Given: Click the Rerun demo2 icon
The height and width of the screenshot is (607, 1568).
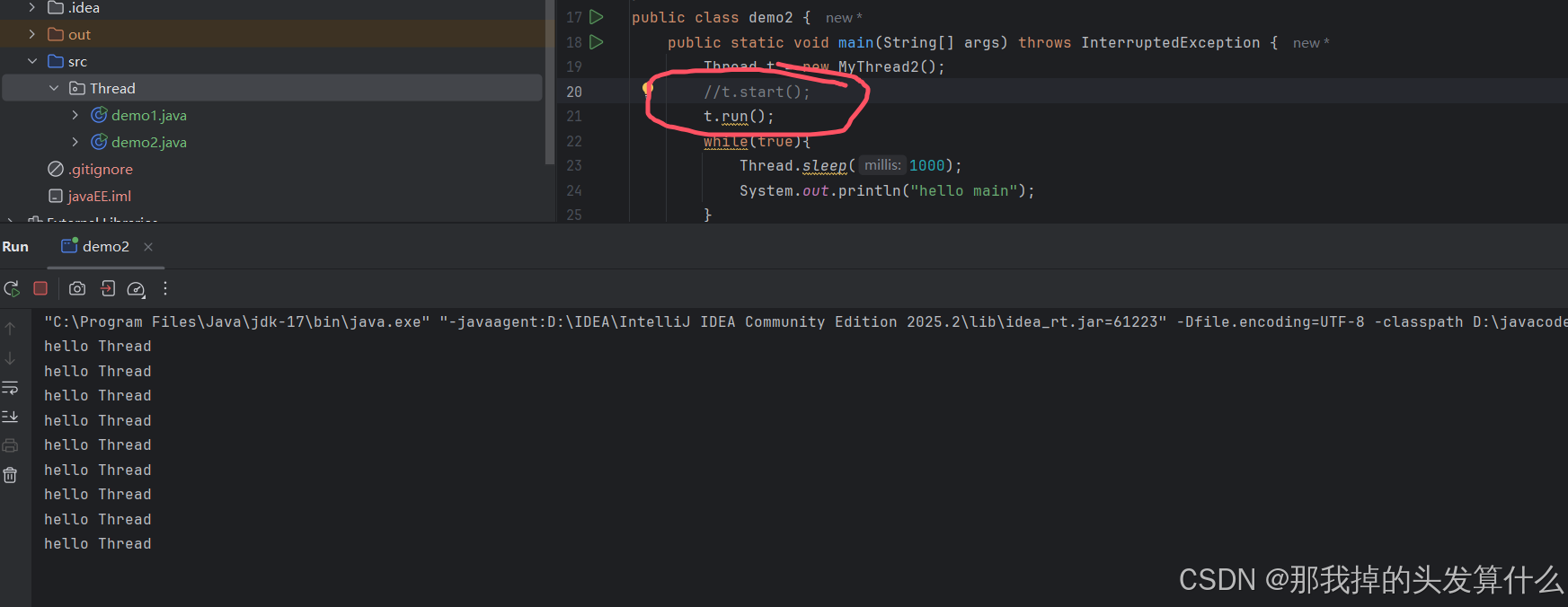Looking at the screenshot, I should coord(12,288).
